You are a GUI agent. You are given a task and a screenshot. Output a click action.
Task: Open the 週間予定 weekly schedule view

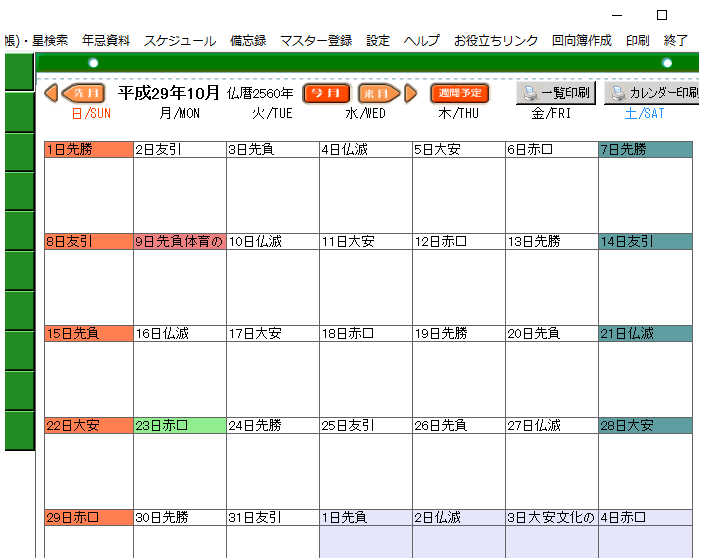point(460,93)
